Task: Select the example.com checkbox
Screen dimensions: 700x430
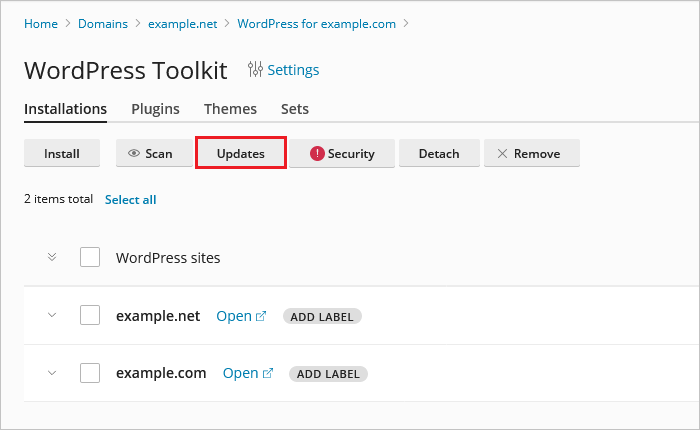Action: point(90,373)
